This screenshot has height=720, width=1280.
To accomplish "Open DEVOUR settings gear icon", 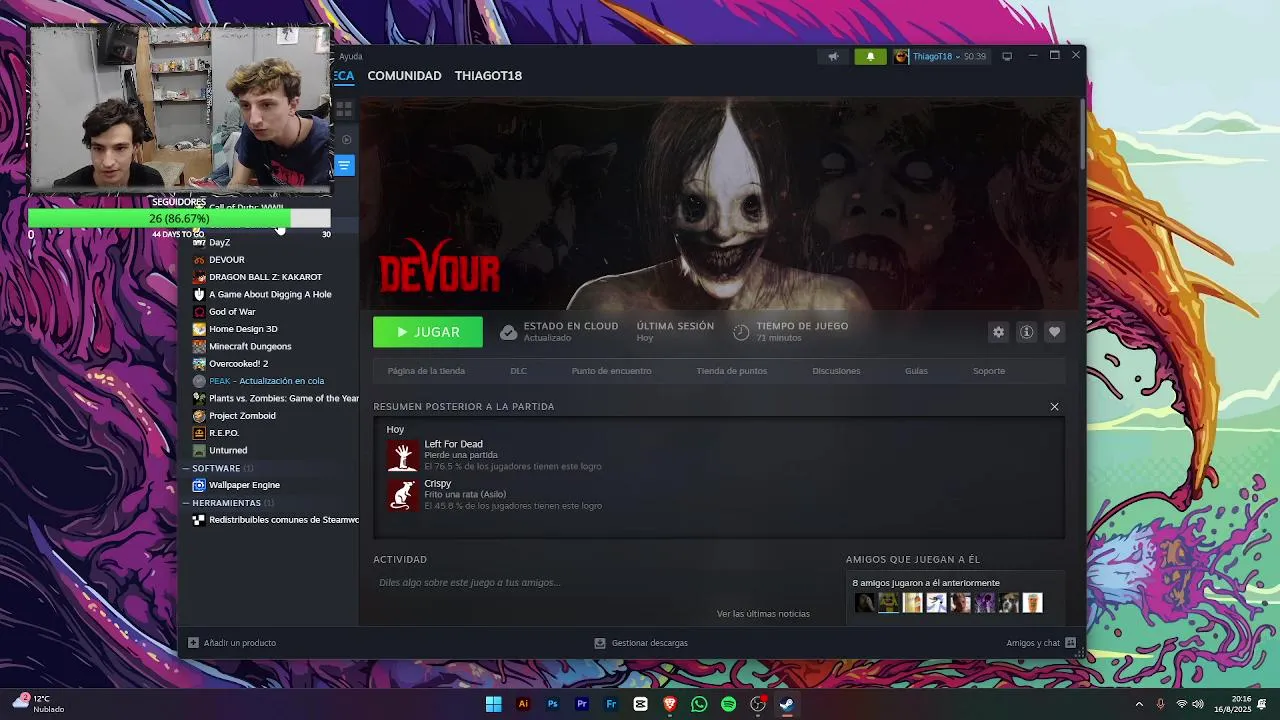I will 998,332.
